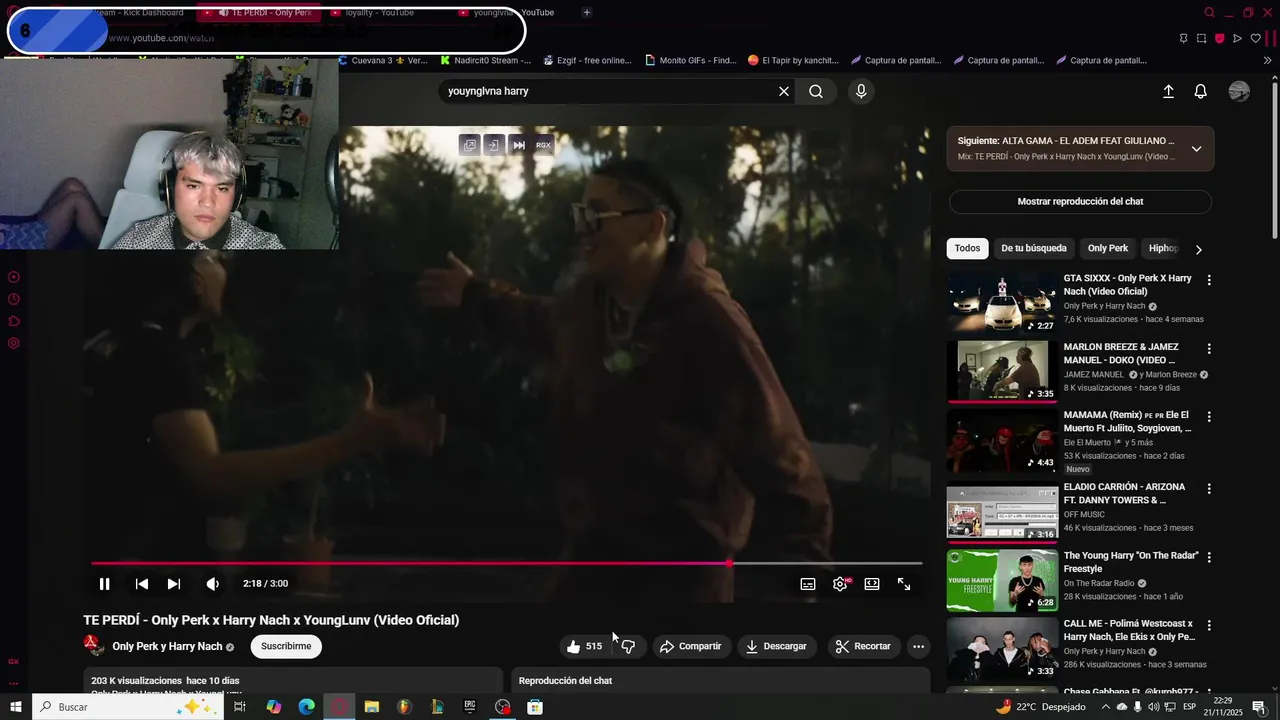The height and width of the screenshot is (720, 1280).
Task: Open File Explorer from taskbar
Action: click(372, 707)
